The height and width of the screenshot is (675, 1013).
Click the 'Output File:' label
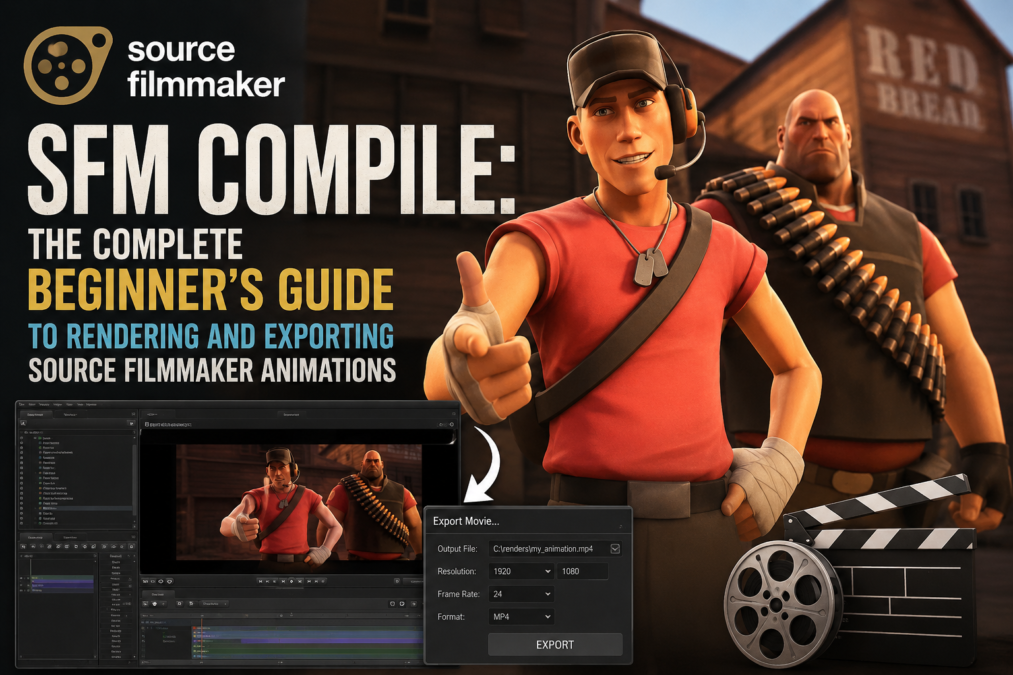(x=457, y=548)
